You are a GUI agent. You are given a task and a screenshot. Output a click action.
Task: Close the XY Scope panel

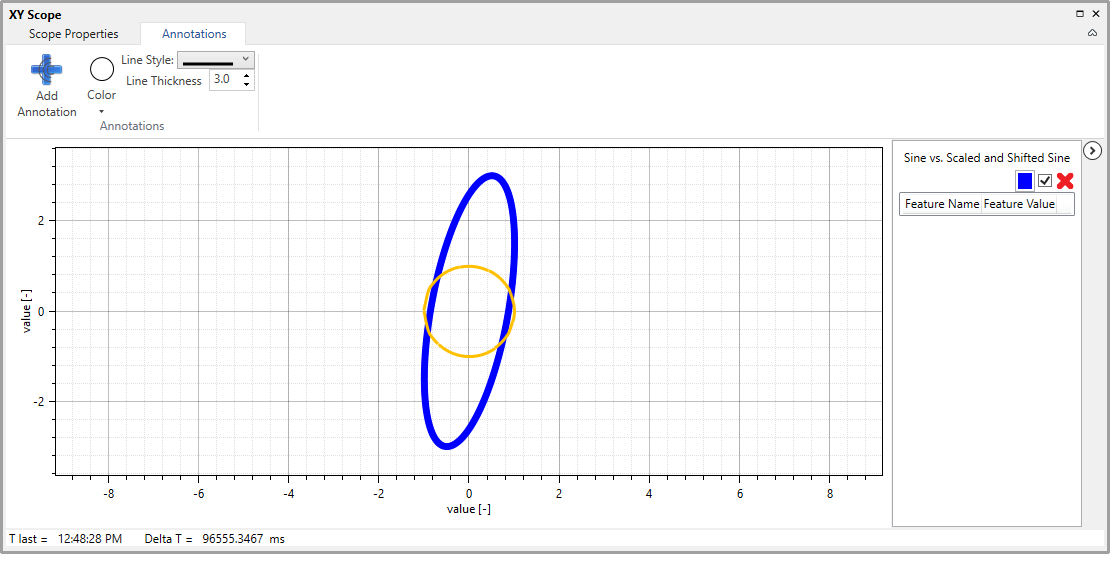[x=1095, y=14]
